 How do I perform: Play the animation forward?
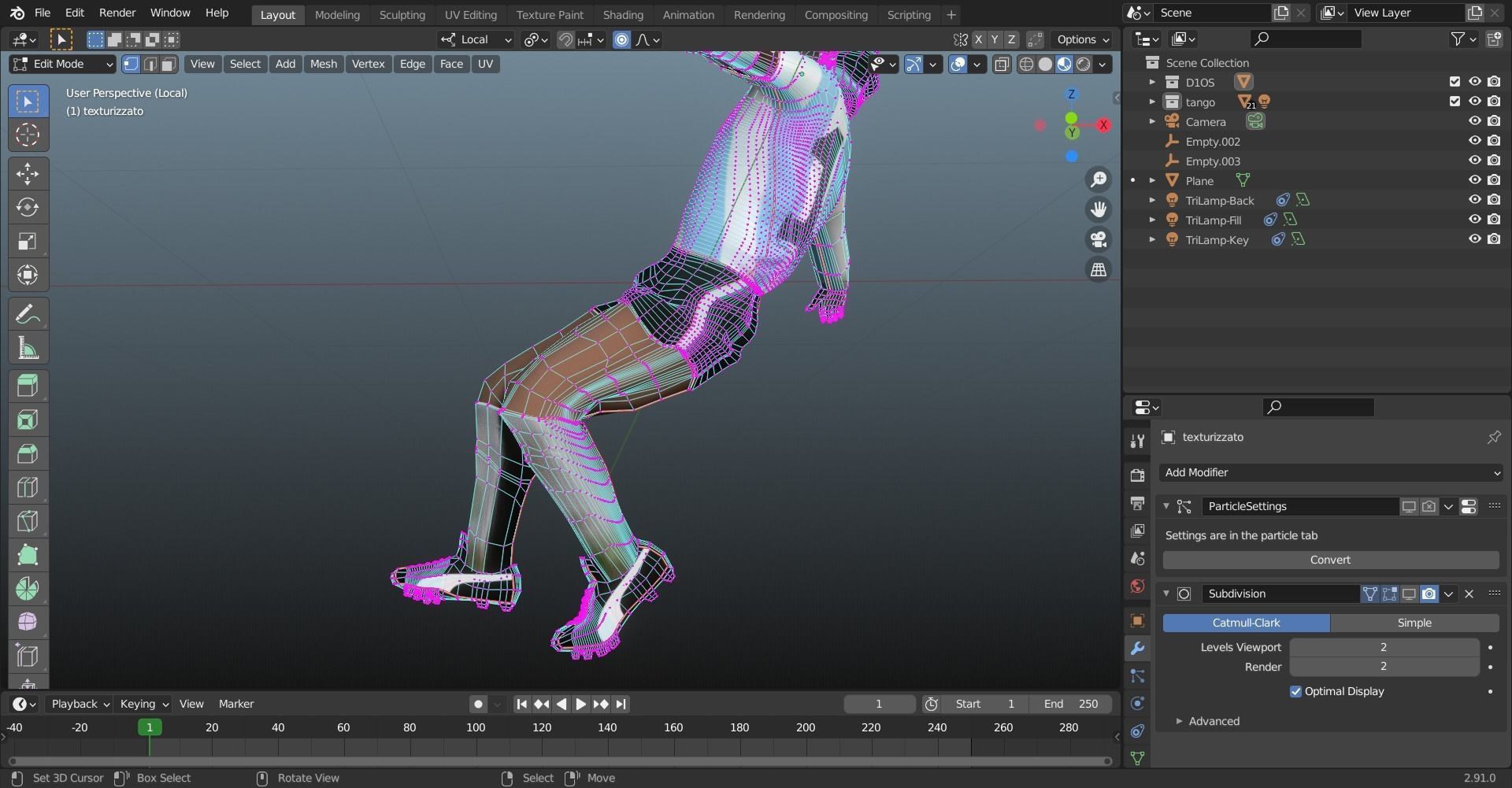pyautogui.click(x=581, y=705)
